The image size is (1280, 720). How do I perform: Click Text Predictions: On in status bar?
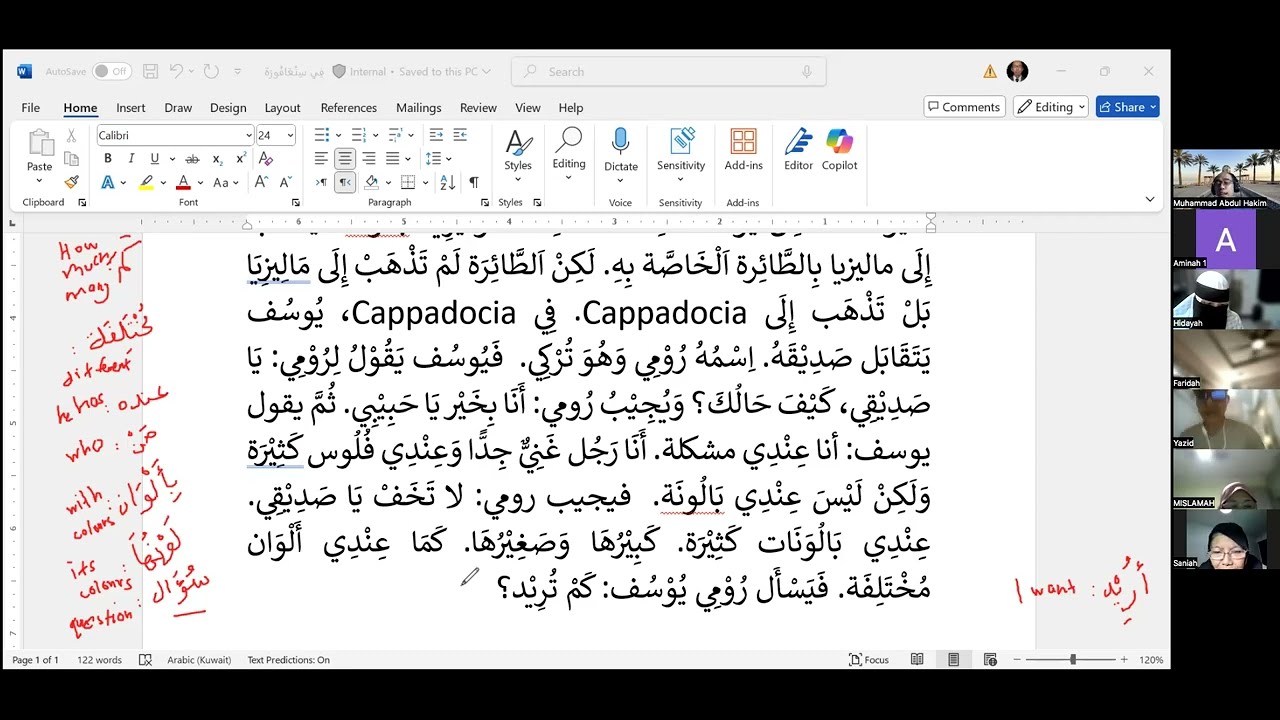pos(289,660)
